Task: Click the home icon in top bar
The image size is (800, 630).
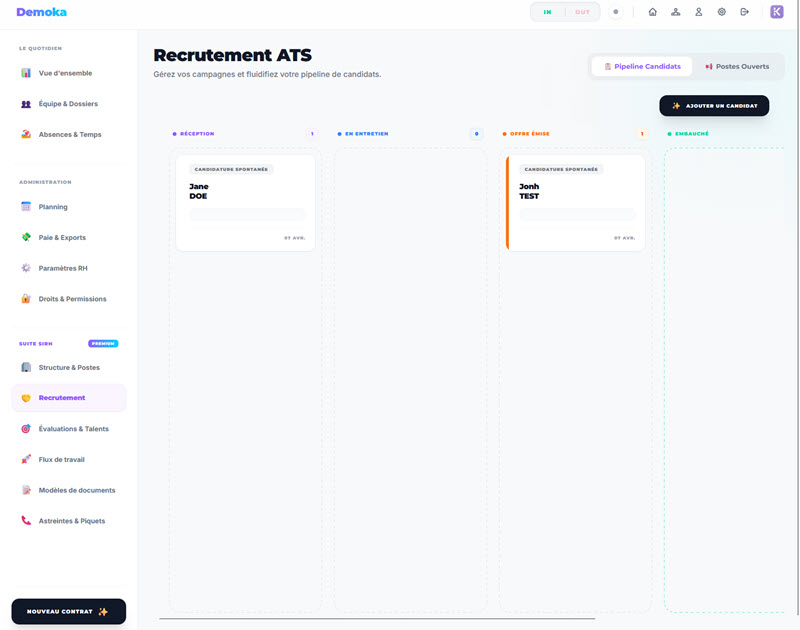Action: (x=652, y=11)
